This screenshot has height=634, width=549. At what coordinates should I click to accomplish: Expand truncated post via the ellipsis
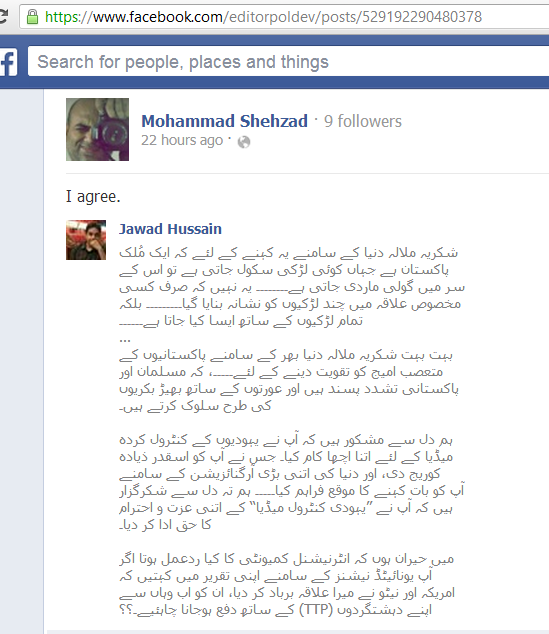click(x=125, y=339)
